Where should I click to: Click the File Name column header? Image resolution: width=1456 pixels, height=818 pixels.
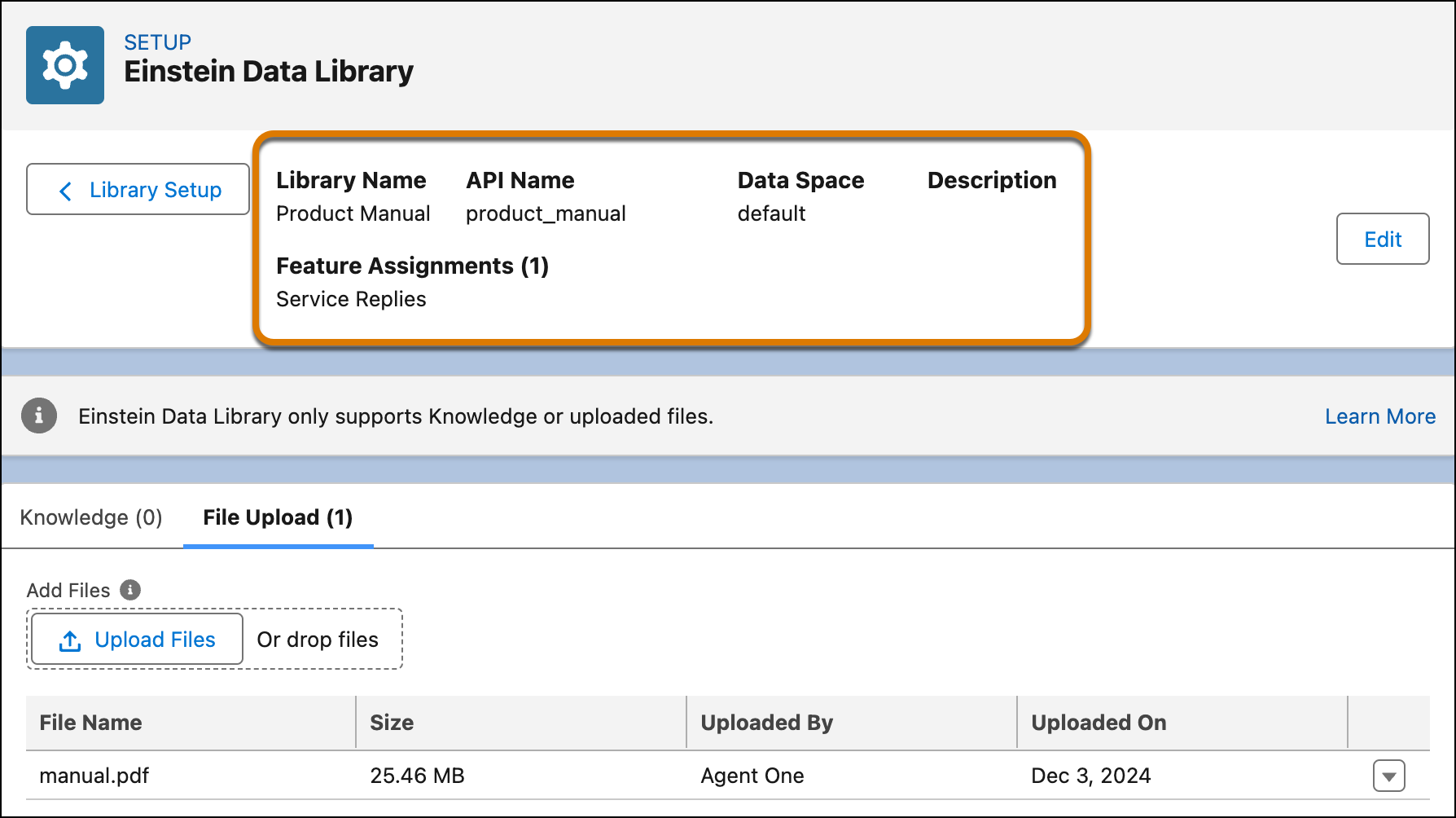(91, 723)
